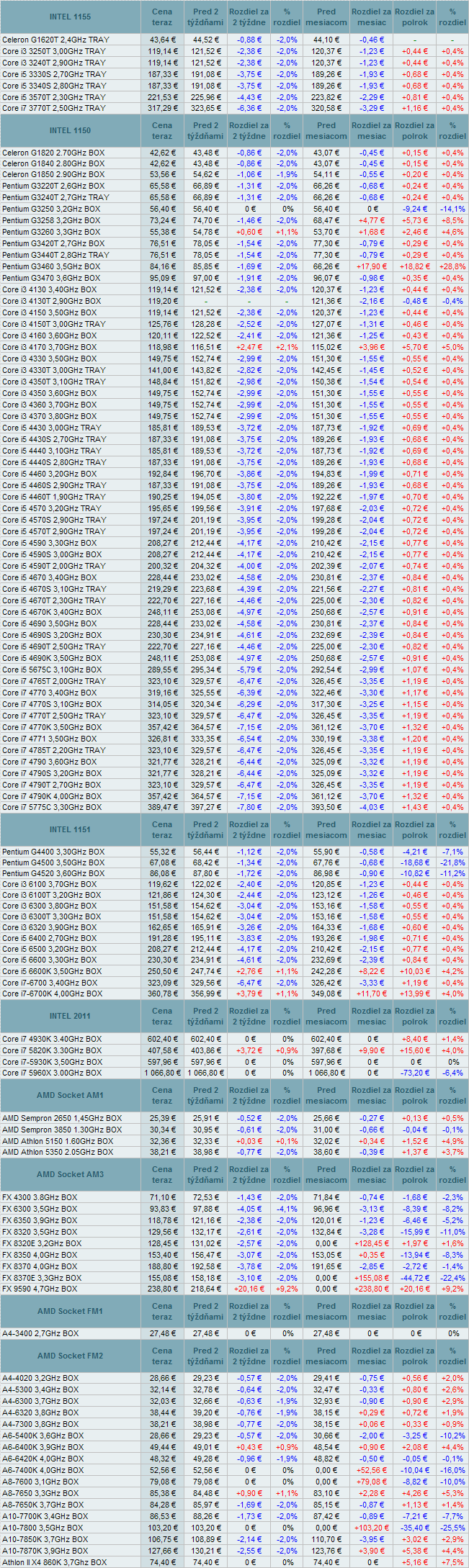Select "+13,99 €" in Core i7-6700K row
The height and width of the screenshot is (1568, 469).
[x=415, y=993]
